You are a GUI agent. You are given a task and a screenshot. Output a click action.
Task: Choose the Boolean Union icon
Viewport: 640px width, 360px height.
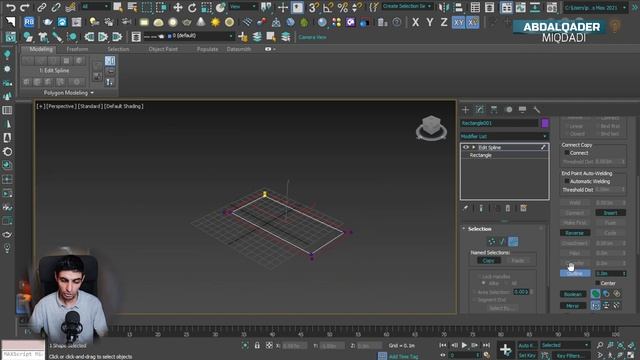(x=596, y=293)
